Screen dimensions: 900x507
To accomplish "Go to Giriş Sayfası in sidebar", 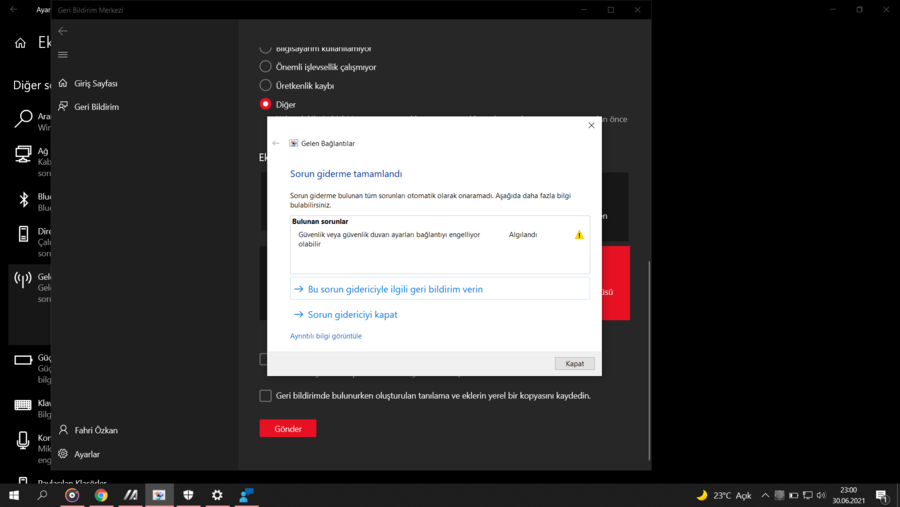I will (x=95, y=84).
